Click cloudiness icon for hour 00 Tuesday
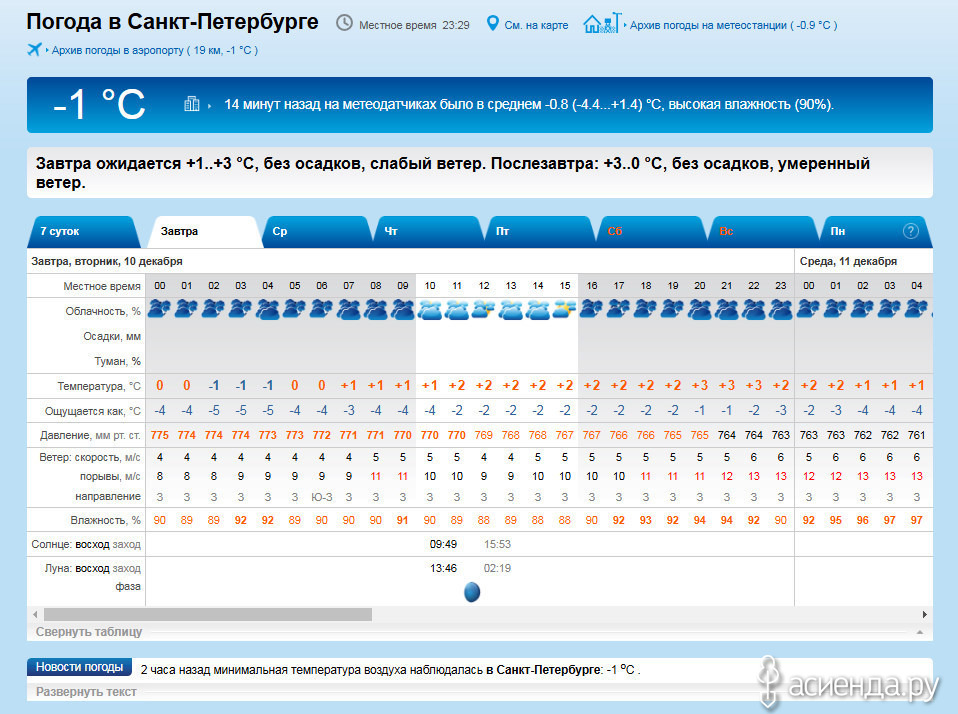This screenshot has width=958, height=714. coord(159,310)
